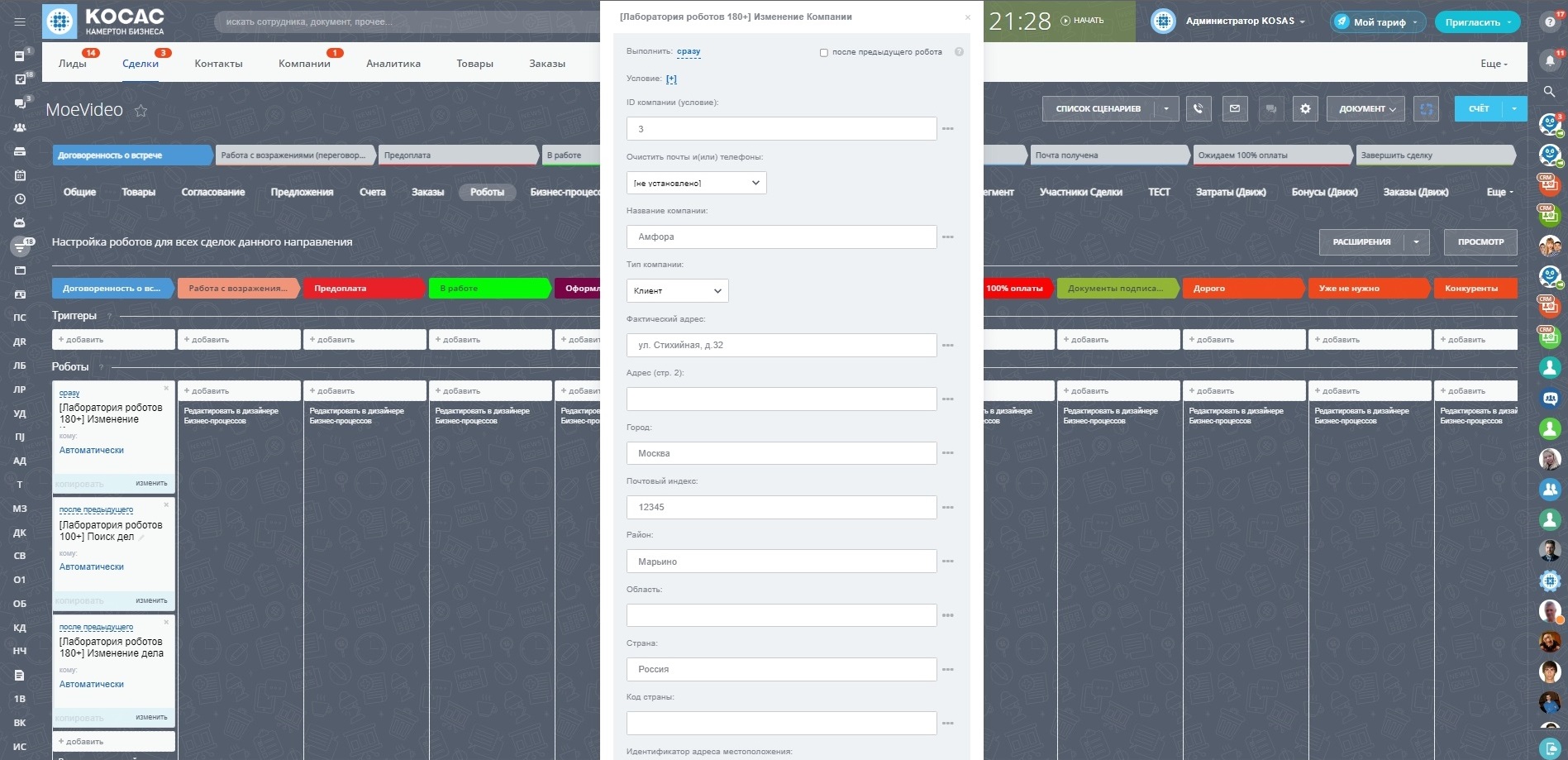Select the red 'Предоплата' robot stage header
The image size is (1568, 760).
(x=364, y=289)
